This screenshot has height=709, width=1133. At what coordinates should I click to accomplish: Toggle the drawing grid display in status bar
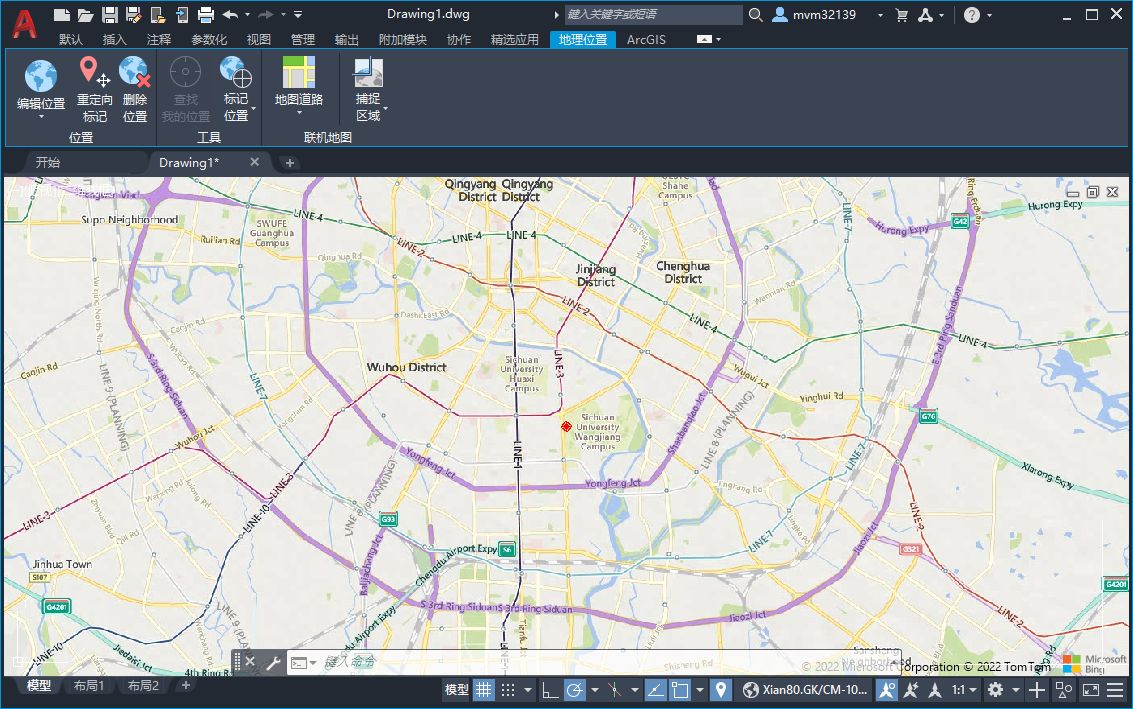pyautogui.click(x=483, y=689)
